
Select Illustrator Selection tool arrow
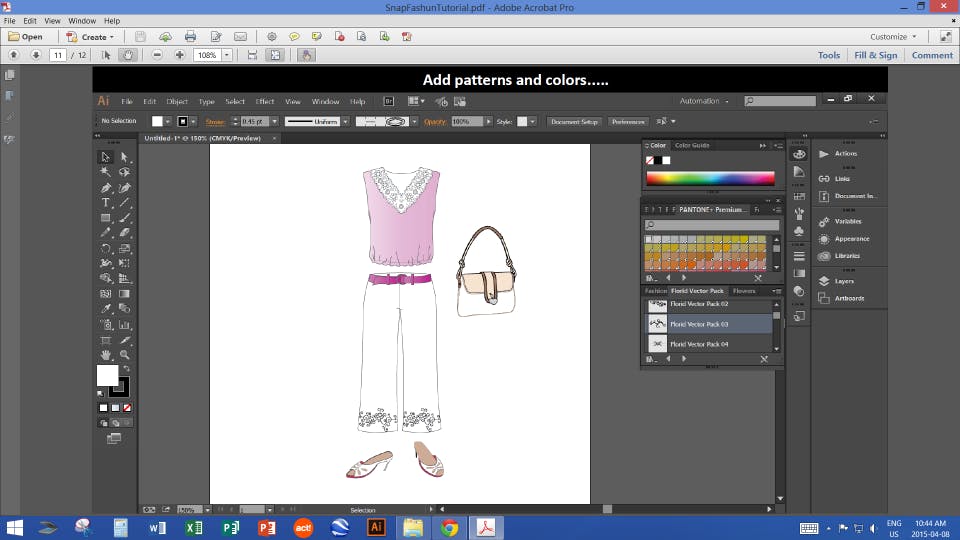point(105,157)
